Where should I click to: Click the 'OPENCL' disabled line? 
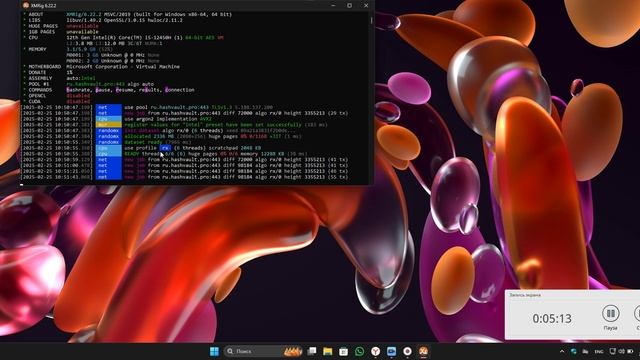tap(57, 96)
